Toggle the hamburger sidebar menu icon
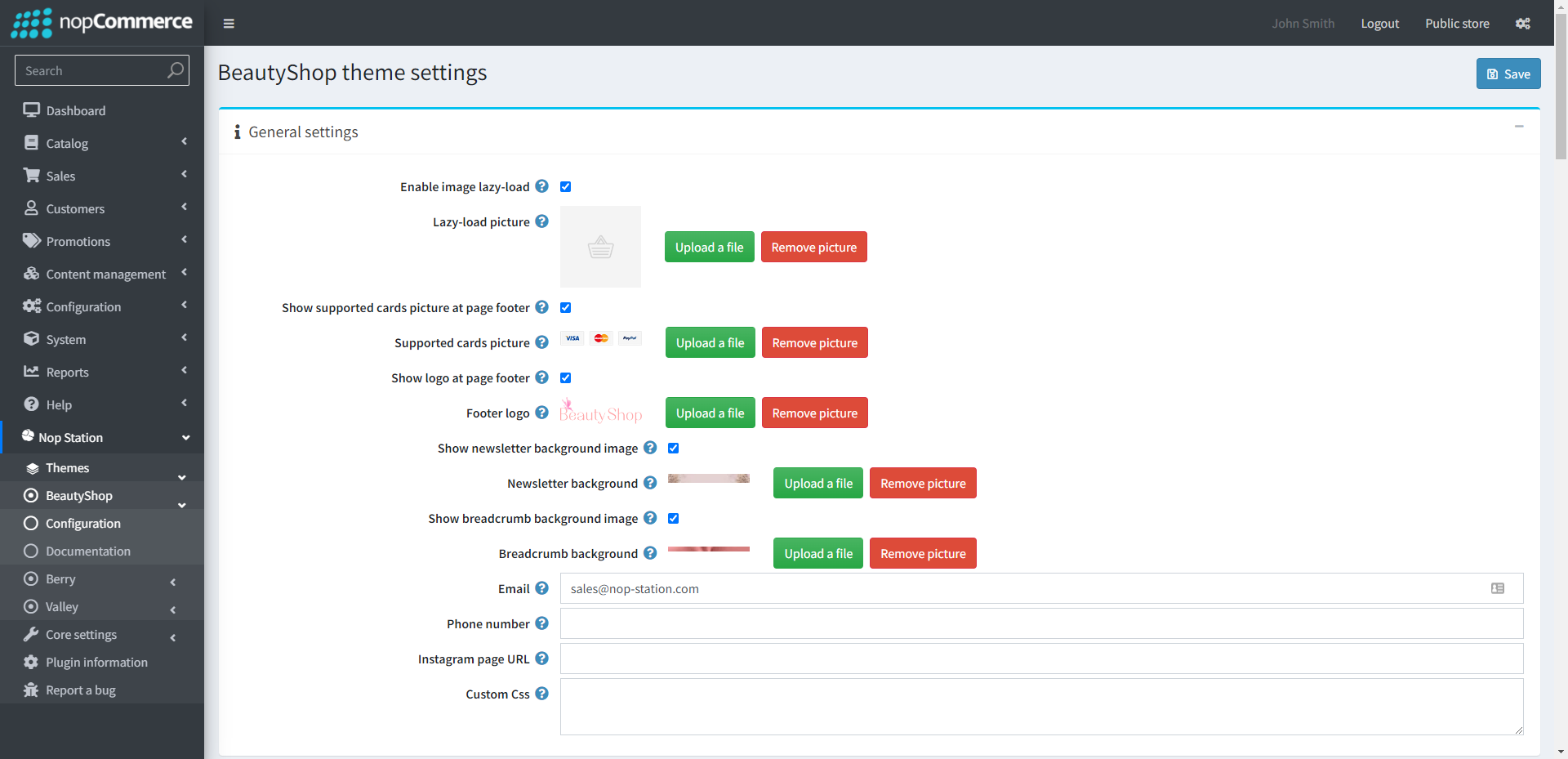The width and height of the screenshot is (1568, 759). (x=229, y=24)
